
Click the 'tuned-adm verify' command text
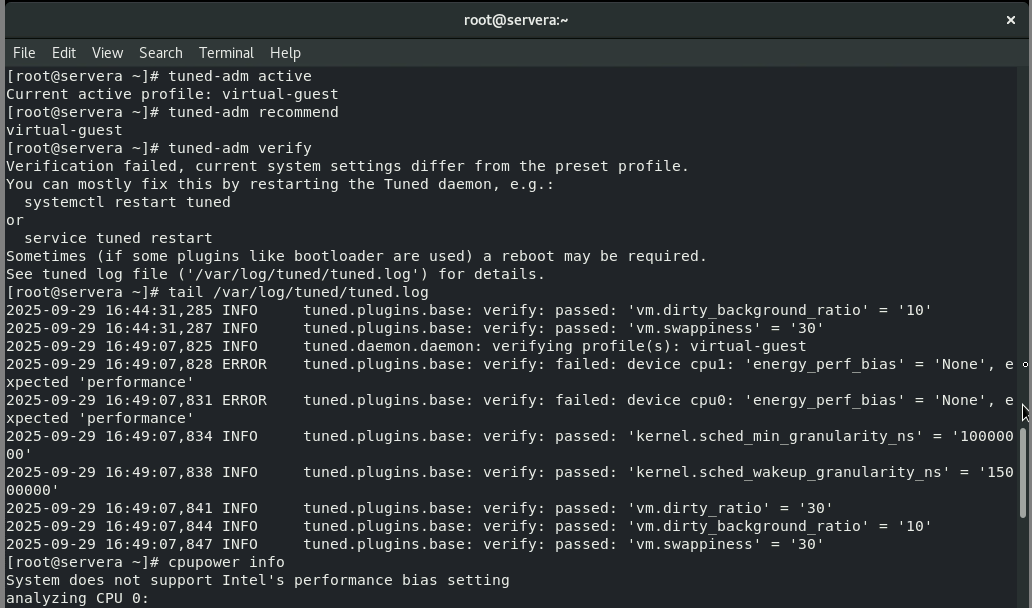point(240,148)
